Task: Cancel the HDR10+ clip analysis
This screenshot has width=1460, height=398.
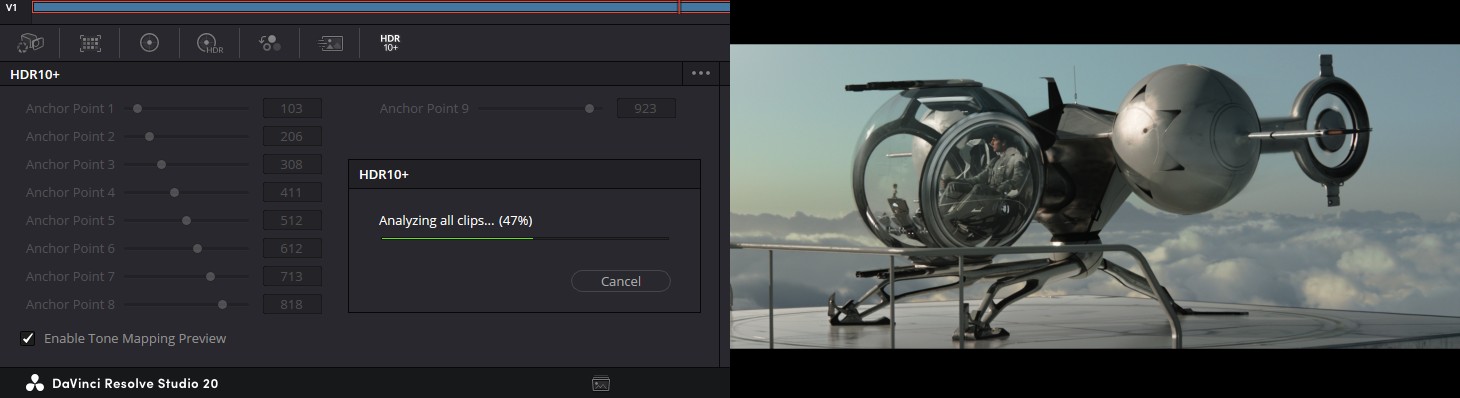Action: (x=620, y=281)
